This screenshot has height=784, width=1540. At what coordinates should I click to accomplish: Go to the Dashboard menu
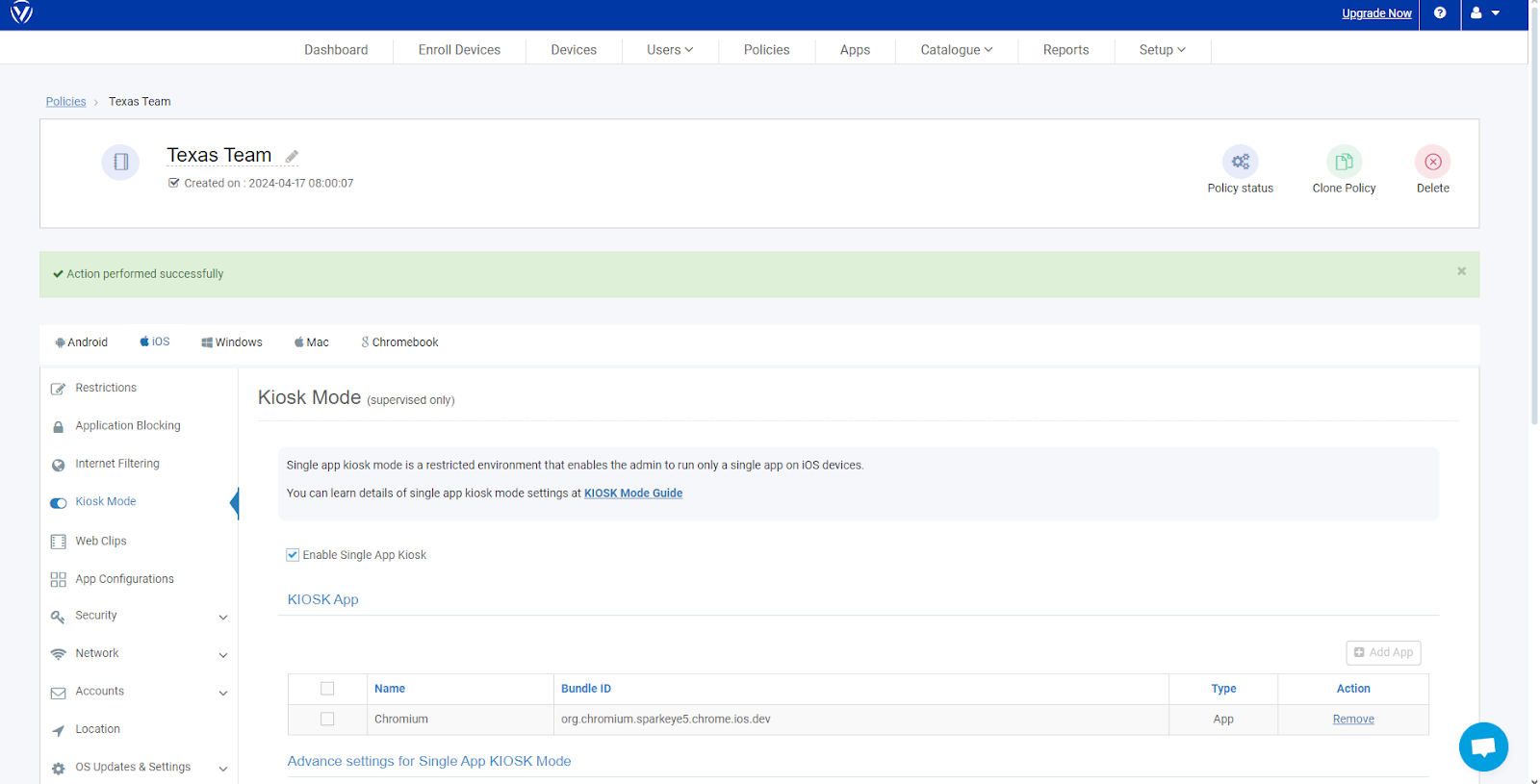(336, 50)
